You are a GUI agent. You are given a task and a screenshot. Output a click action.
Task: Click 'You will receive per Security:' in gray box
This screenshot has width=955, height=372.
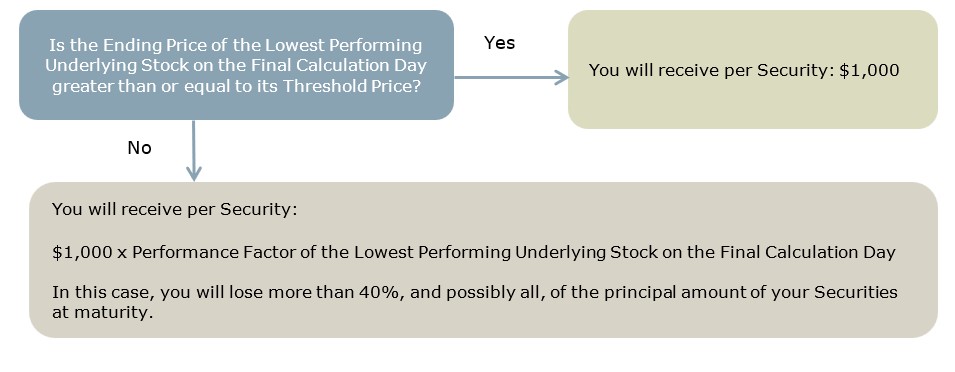[175, 209]
